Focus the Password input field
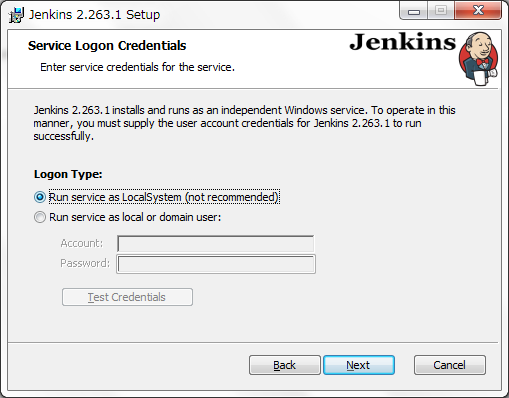Screen dimensions: 509x398 click(216, 264)
